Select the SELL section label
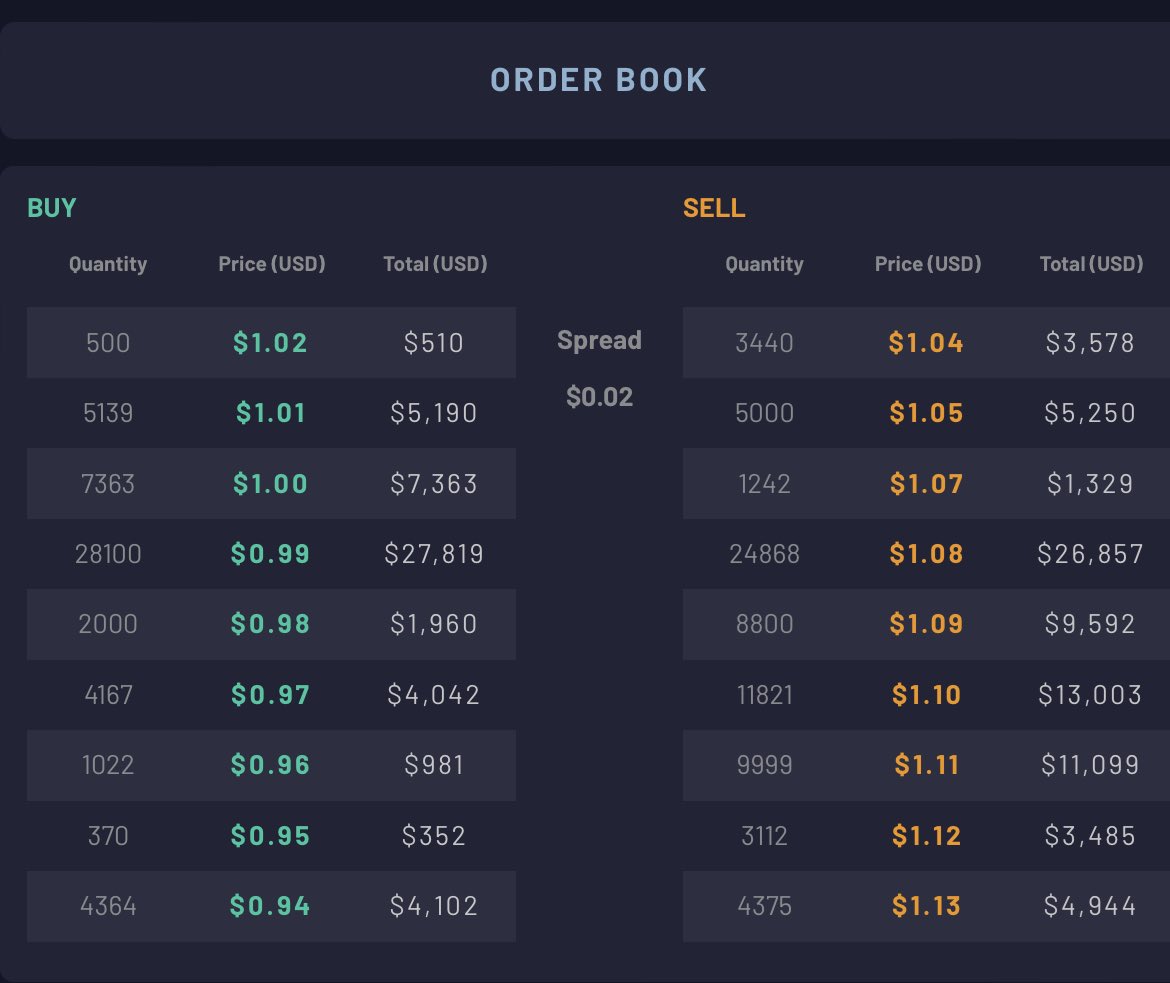The height and width of the screenshot is (983, 1170). [x=714, y=207]
